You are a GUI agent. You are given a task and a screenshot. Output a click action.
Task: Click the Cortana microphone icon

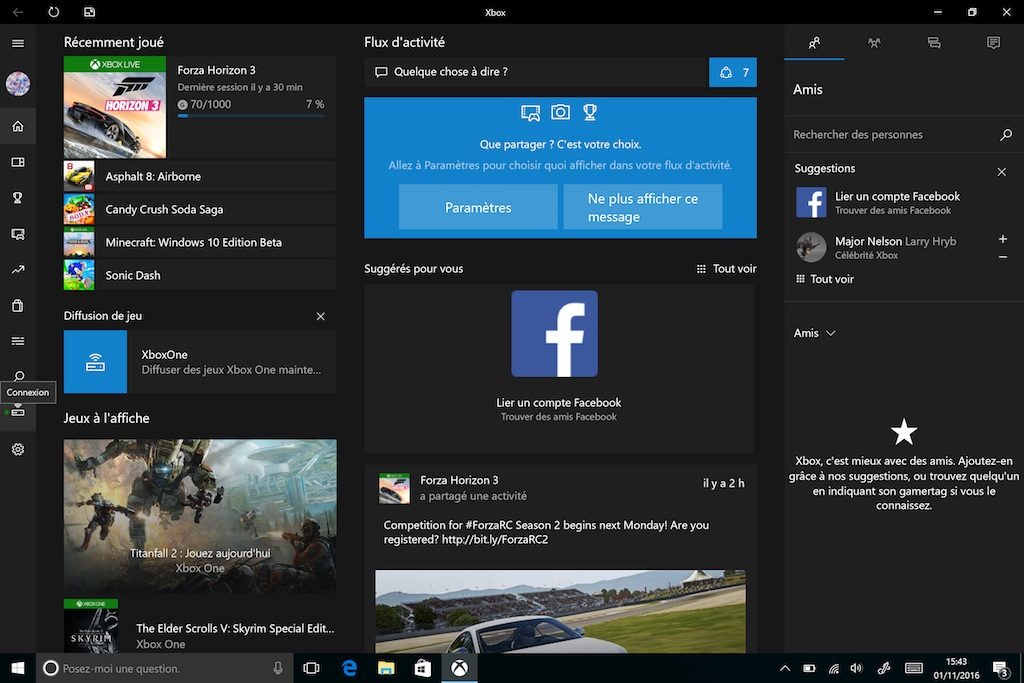[278, 668]
